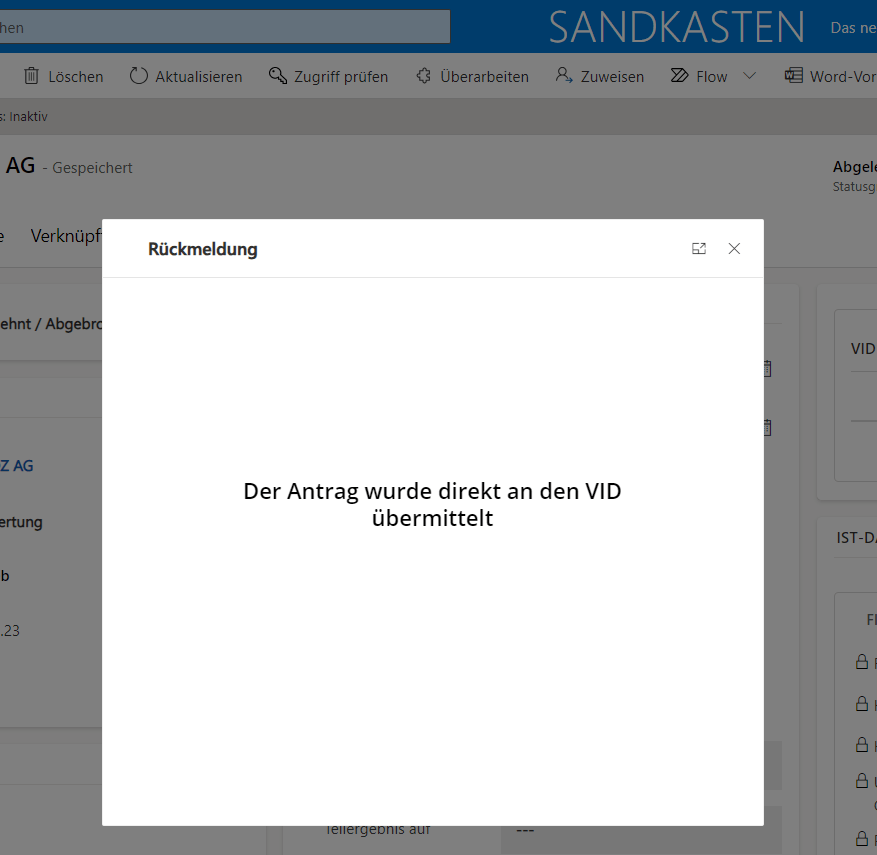Click the Rückmeldung dialog title
The height and width of the screenshot is (855, 877).
pos(202,249)
